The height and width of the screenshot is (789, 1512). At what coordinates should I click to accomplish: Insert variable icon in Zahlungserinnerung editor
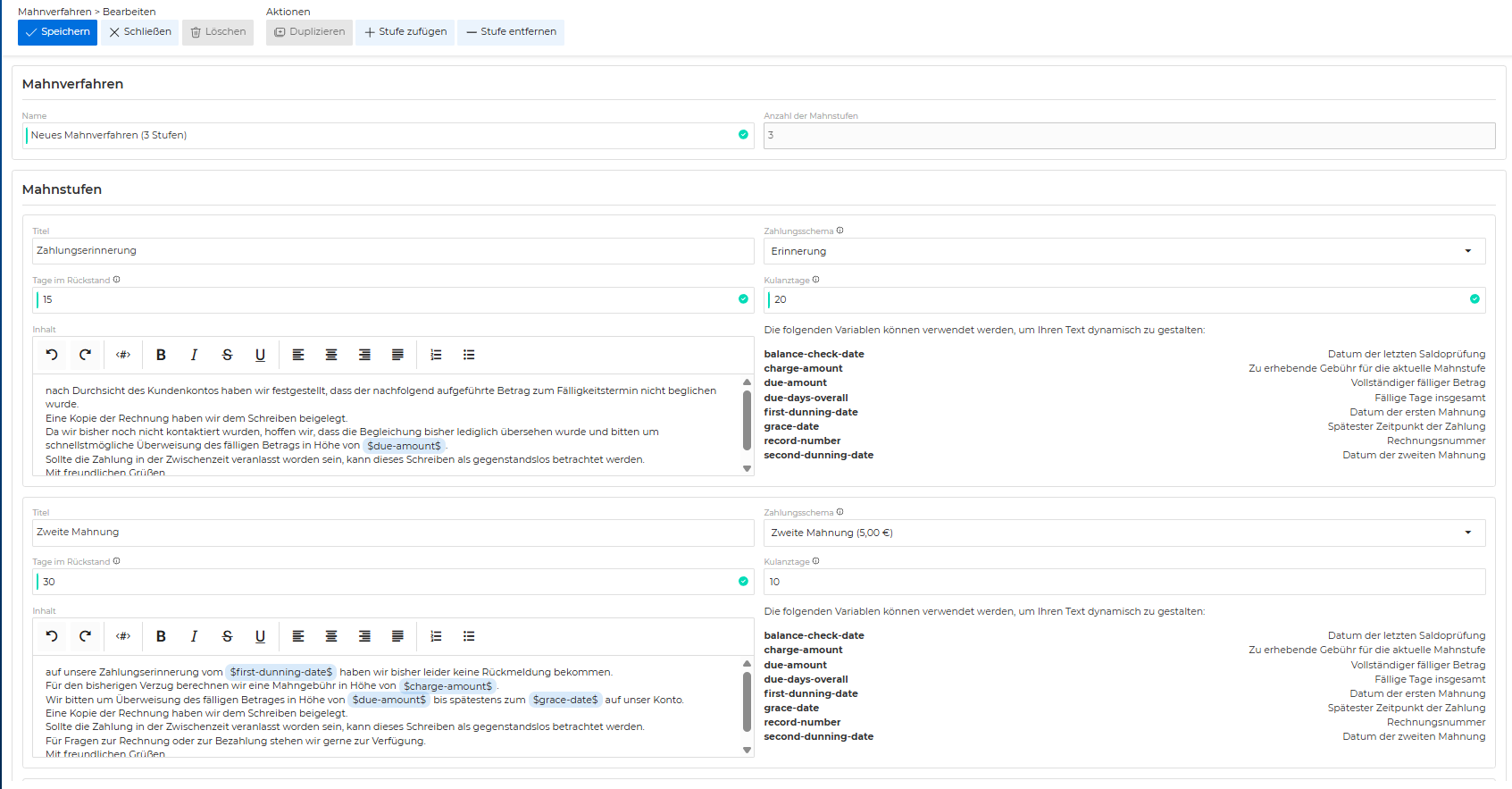tap(123, 355)
